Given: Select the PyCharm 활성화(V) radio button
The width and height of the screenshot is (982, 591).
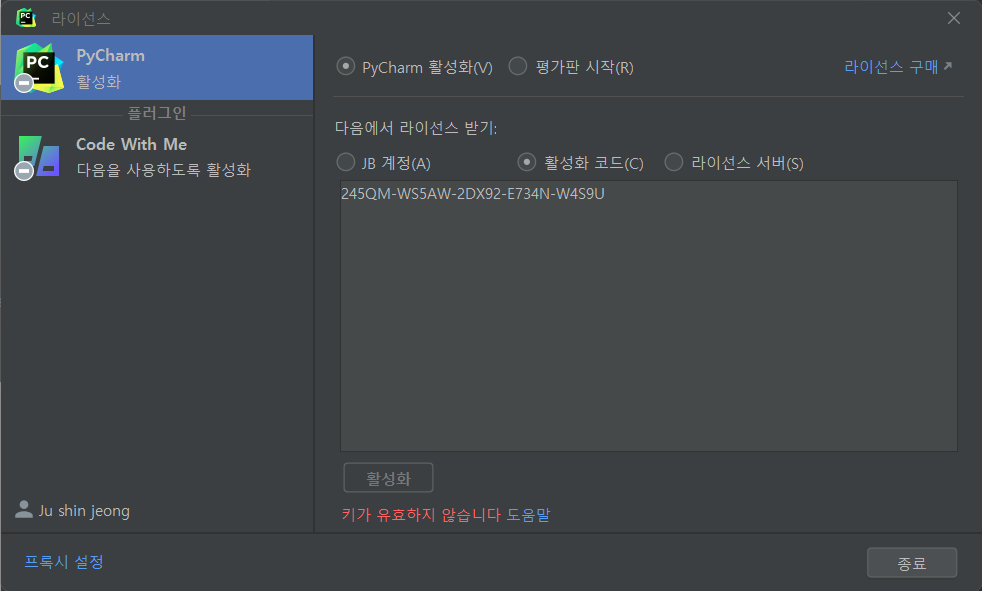Looking at the screenshot, I should click(346, 66).
